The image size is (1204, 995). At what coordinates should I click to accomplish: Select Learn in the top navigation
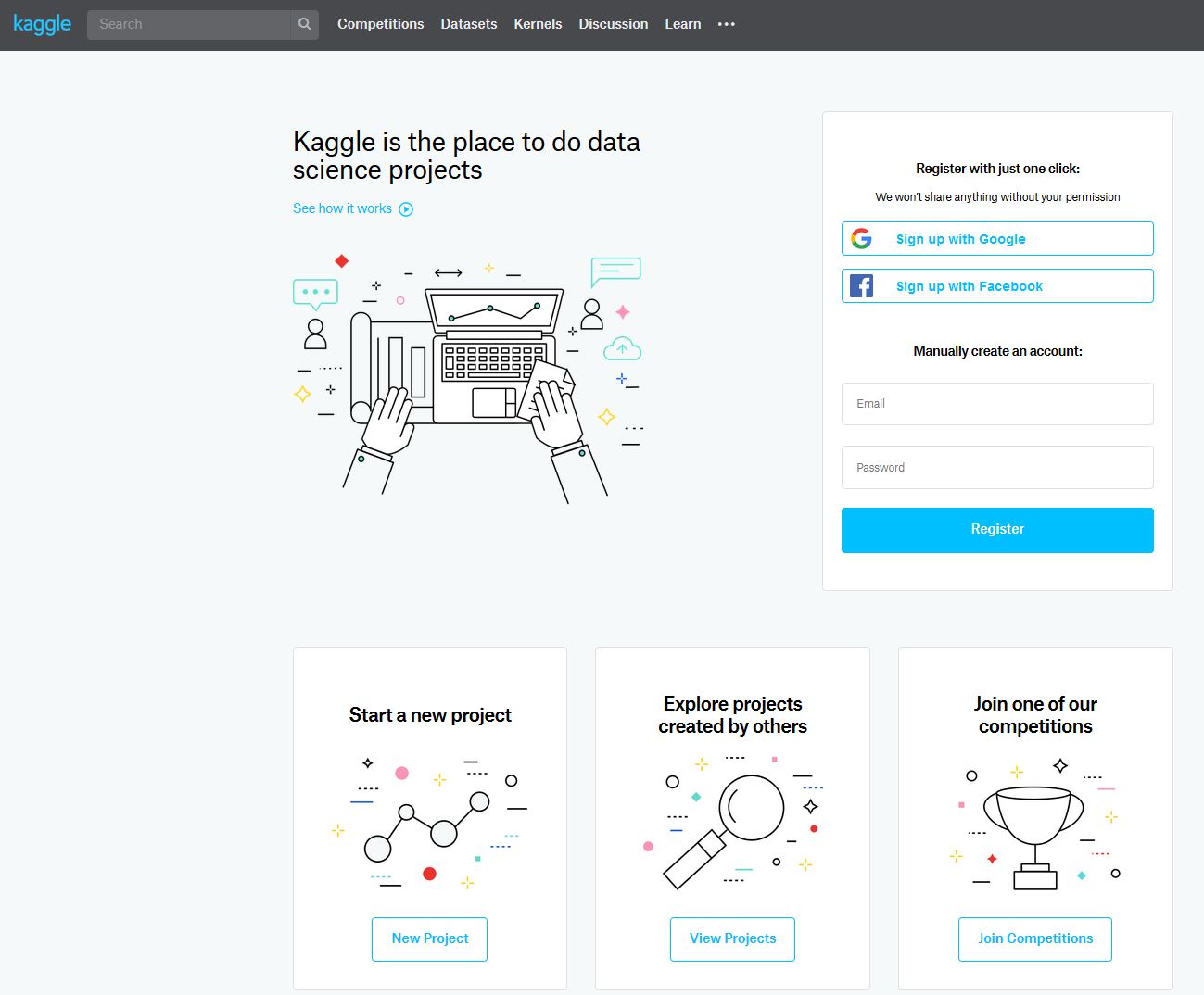click(x=683, y=24)
